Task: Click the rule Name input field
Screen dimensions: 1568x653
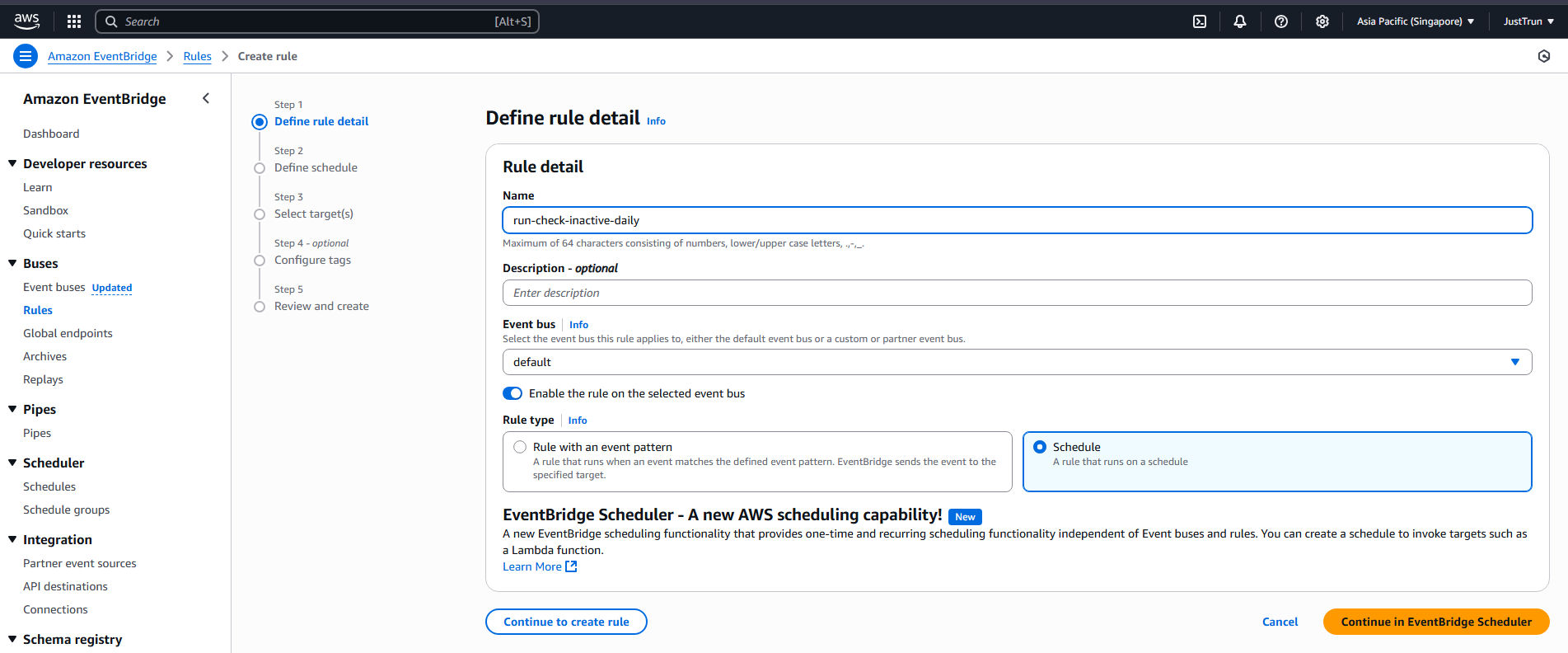Action: (1017, 220)
